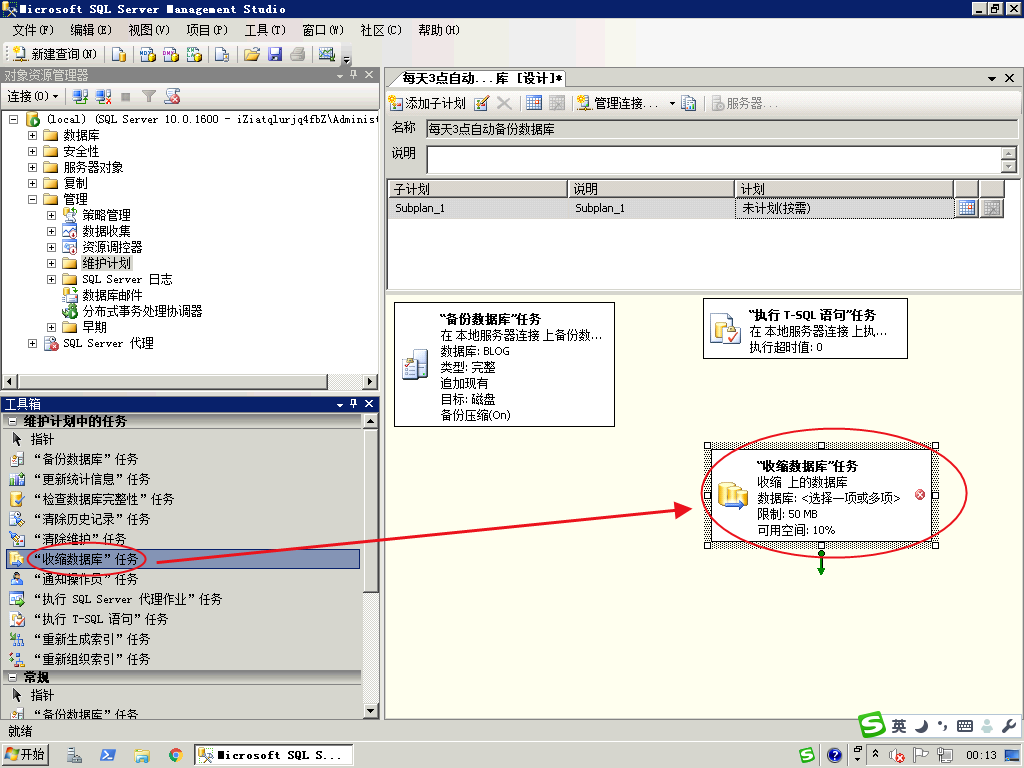
Task: Click the filter funnel icon in object explorer
Action: [149, 97]
